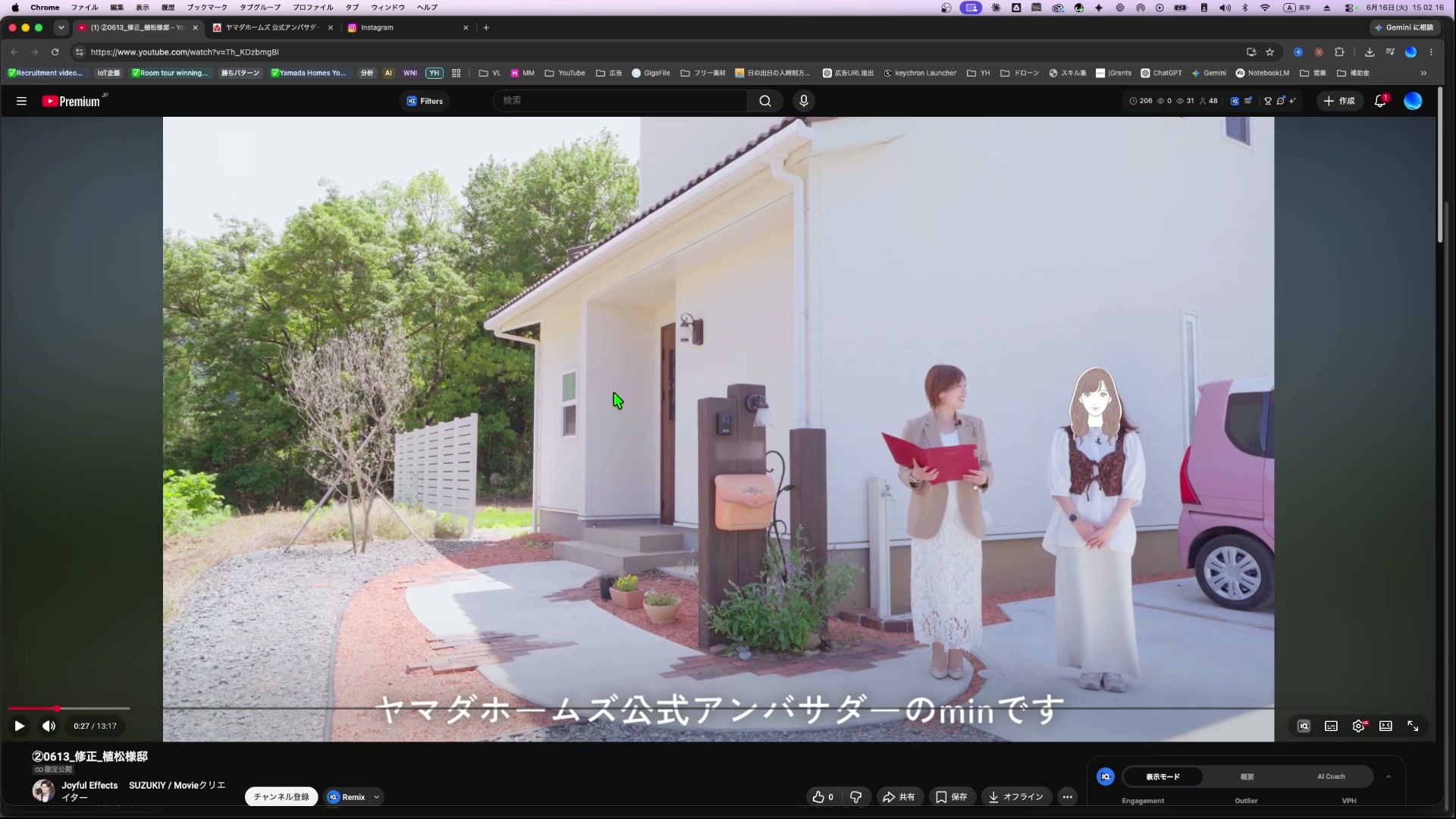Viewport: 1456px width, 819px height.
Task: Run search with the magnifier icon
Action: (x=765, y=101)
